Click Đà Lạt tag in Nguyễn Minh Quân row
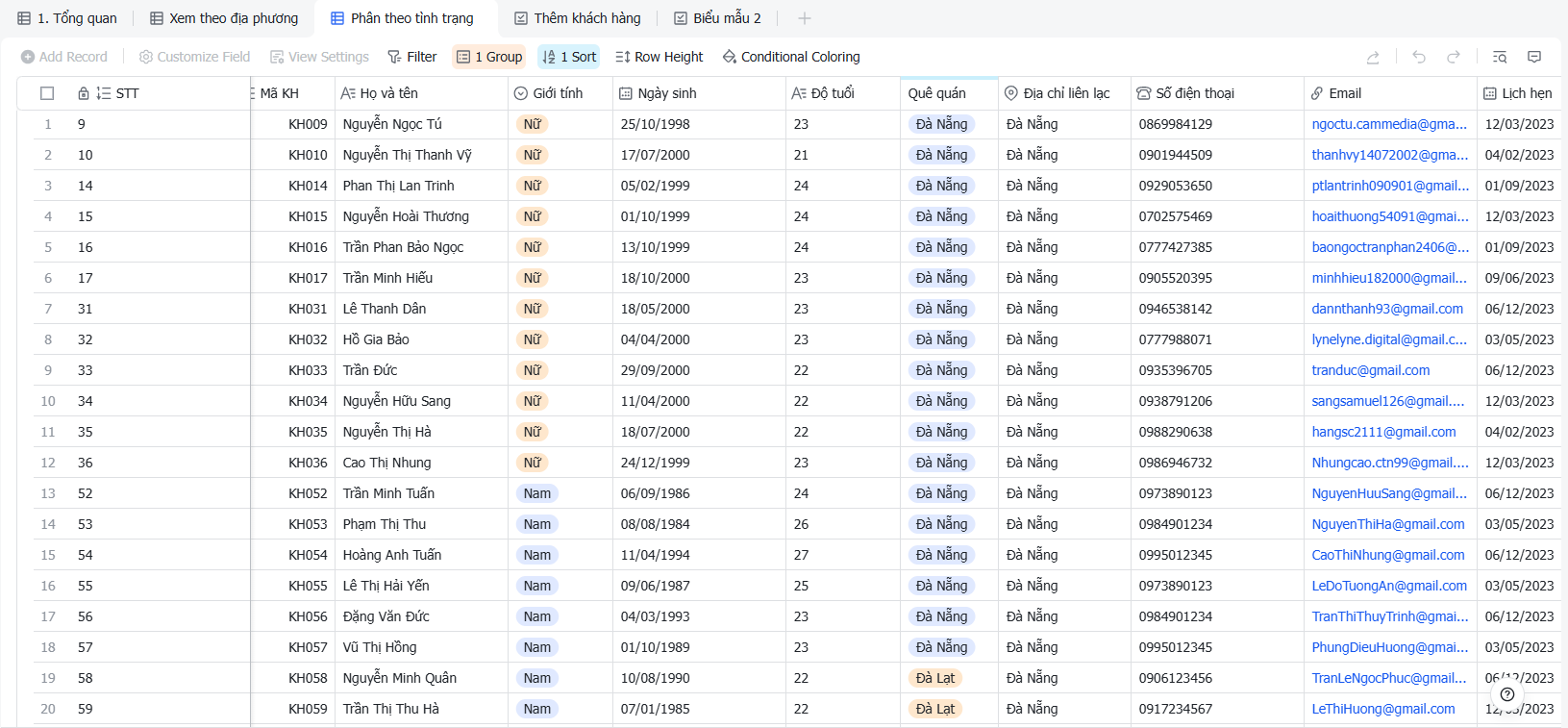The height and width of the screenshot is (728, 1568). [x=935, y=678]
